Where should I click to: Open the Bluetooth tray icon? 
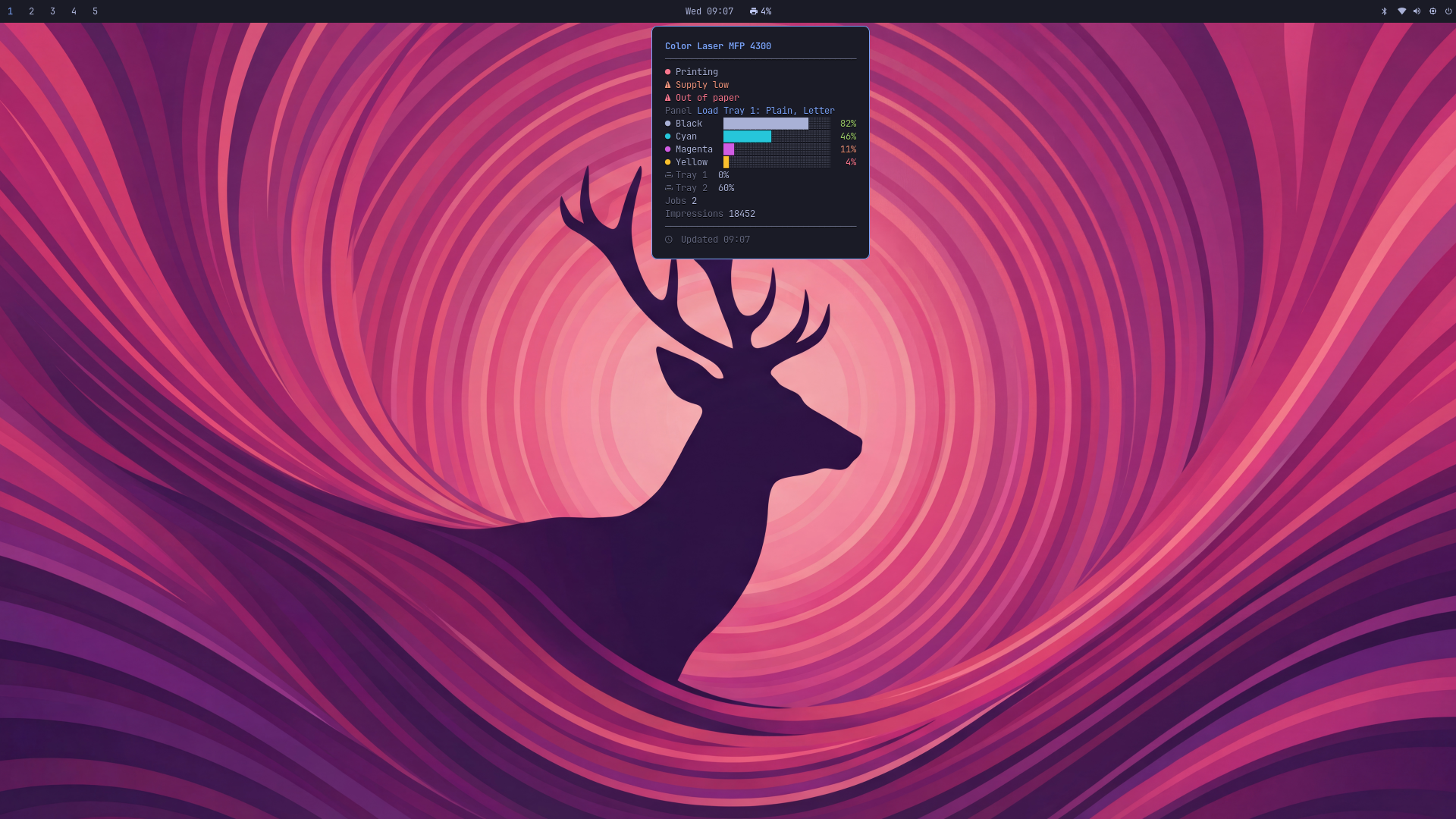click(x=1384, y=11)
